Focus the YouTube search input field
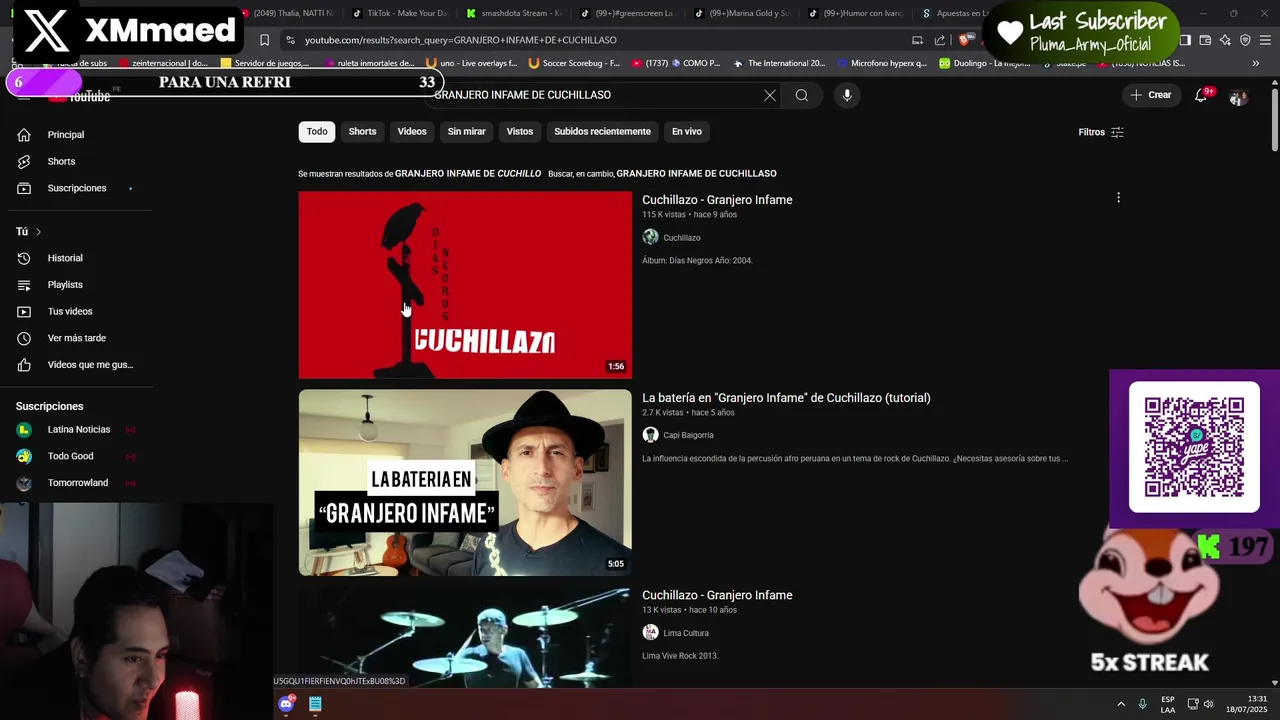This screenshot has height=720, width=1280. coord(595,95)
